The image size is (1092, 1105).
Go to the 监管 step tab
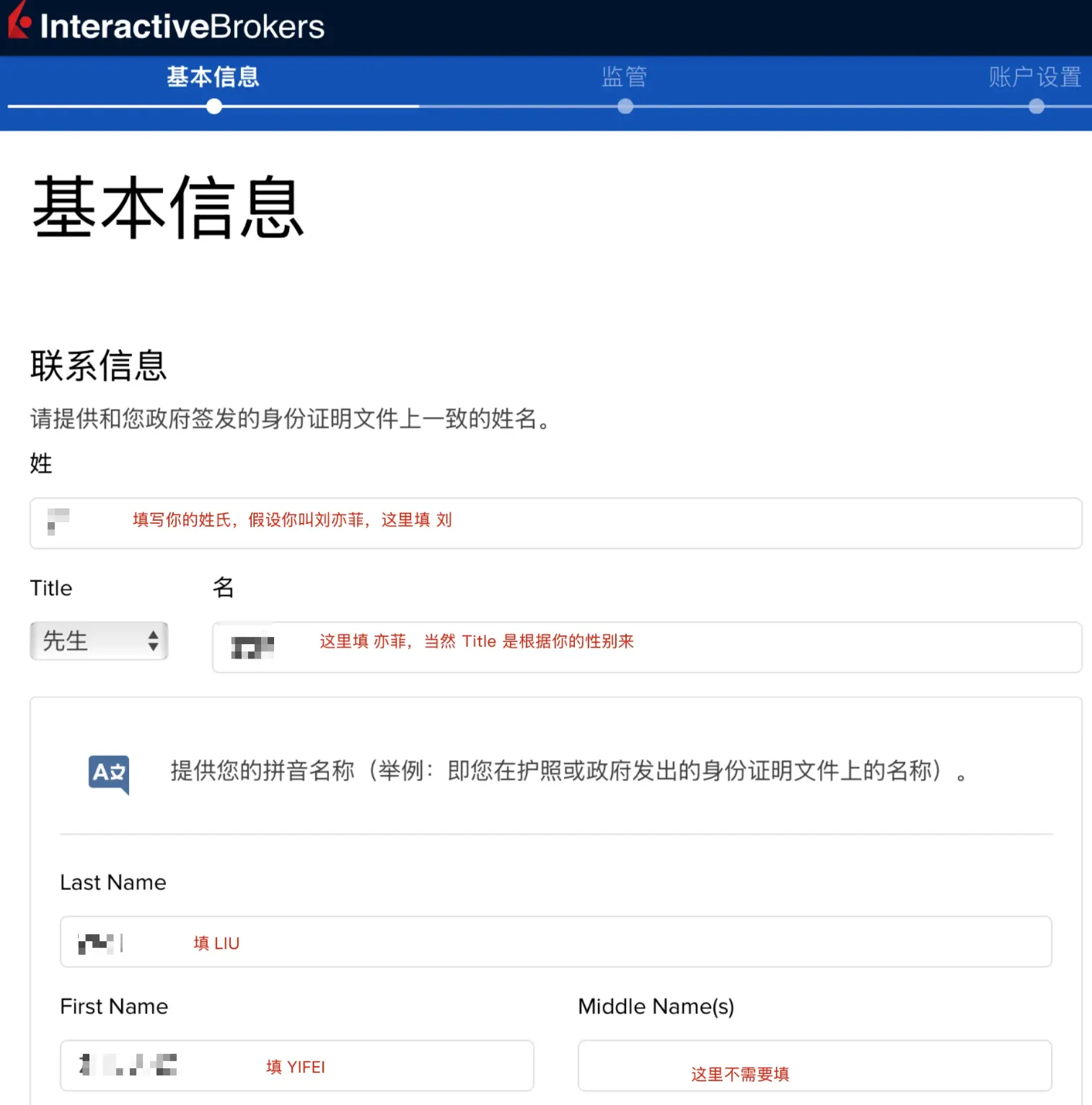(625, 76)
